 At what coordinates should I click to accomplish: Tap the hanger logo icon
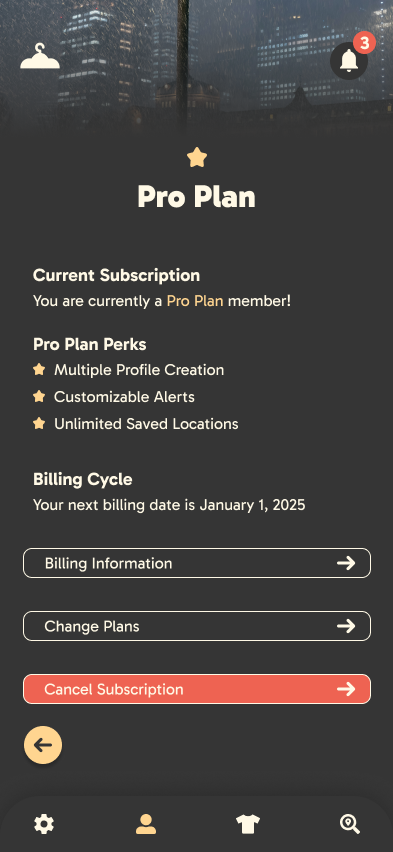[x=40, y=57]
